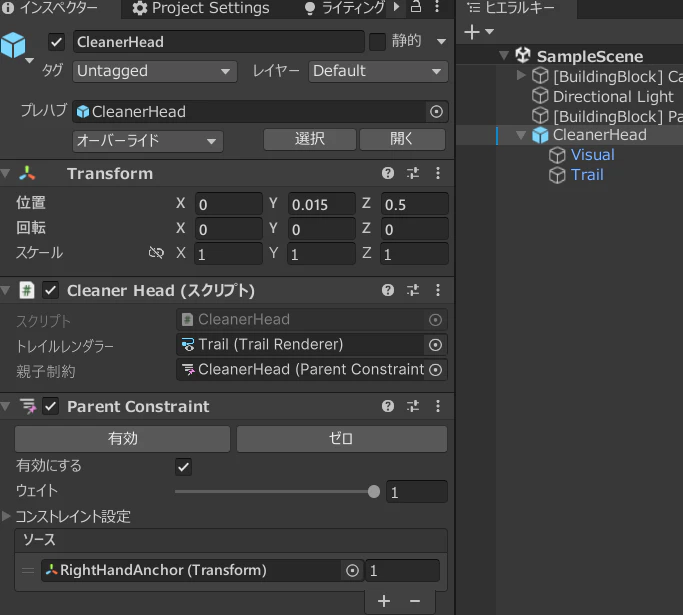Collapse the Transform component foldout
The height and width of the screenshot is (615, 683).
(x=5, y=173)
